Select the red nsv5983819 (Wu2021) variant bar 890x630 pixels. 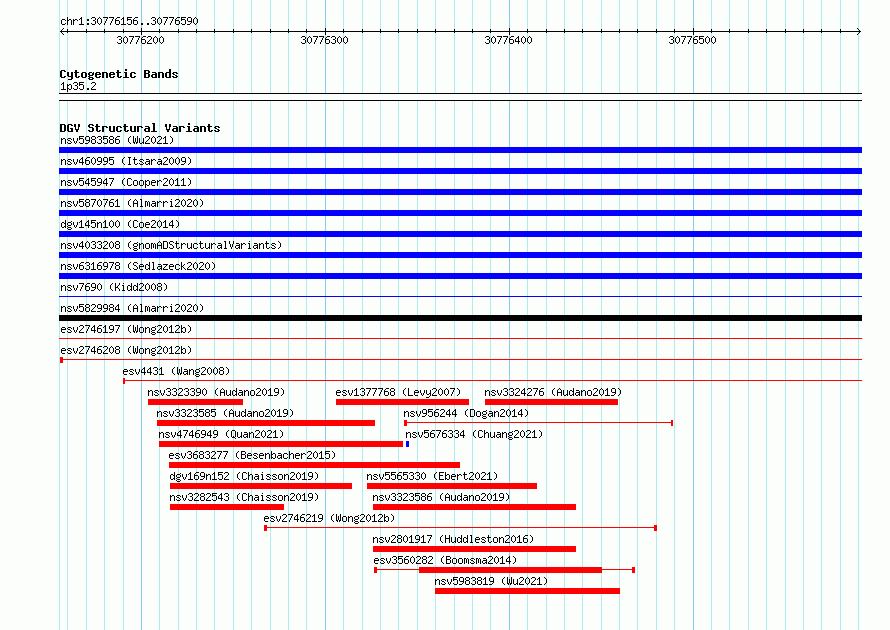tap(527, 591)
